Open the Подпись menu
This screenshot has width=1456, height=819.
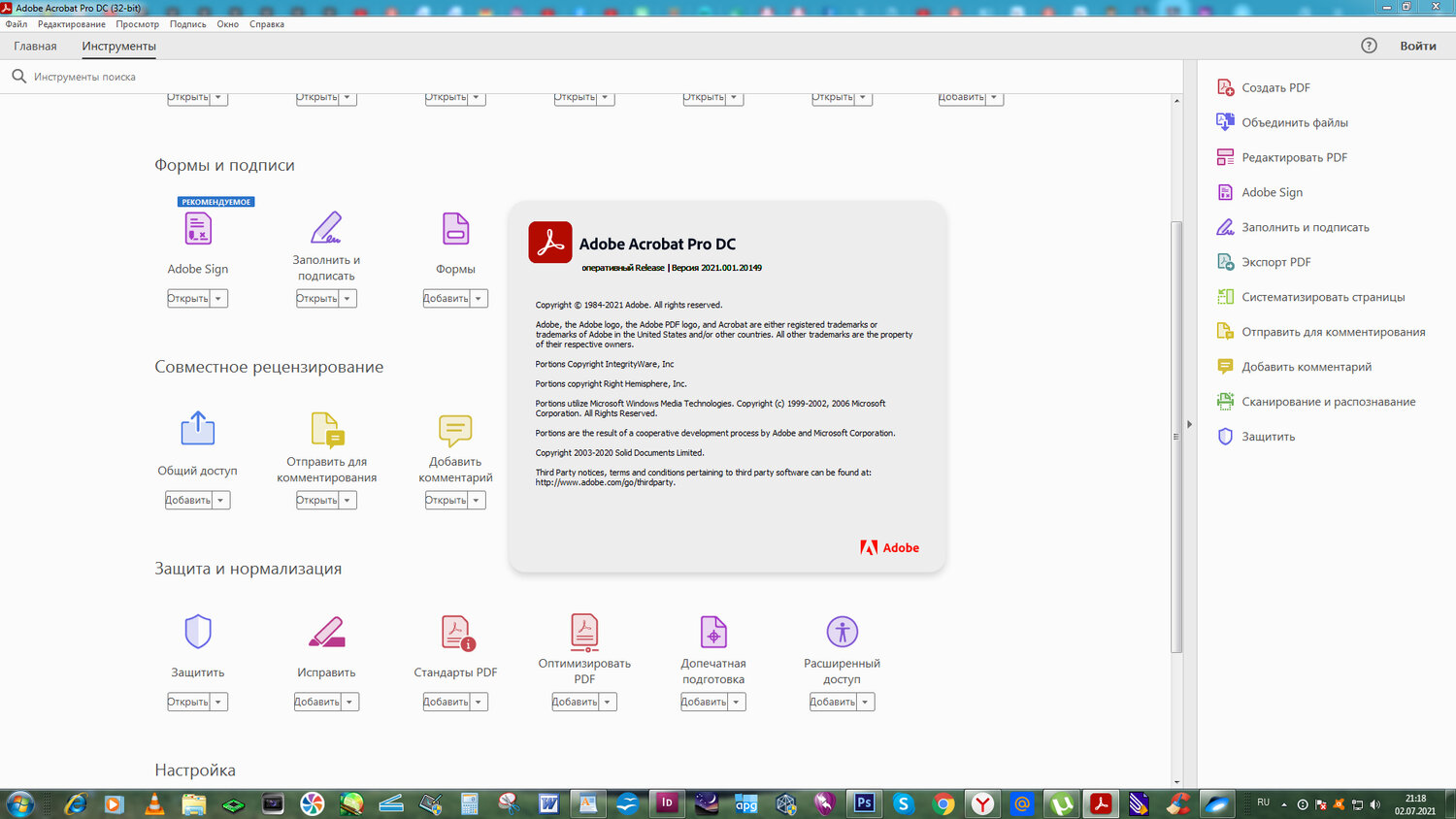188,24
